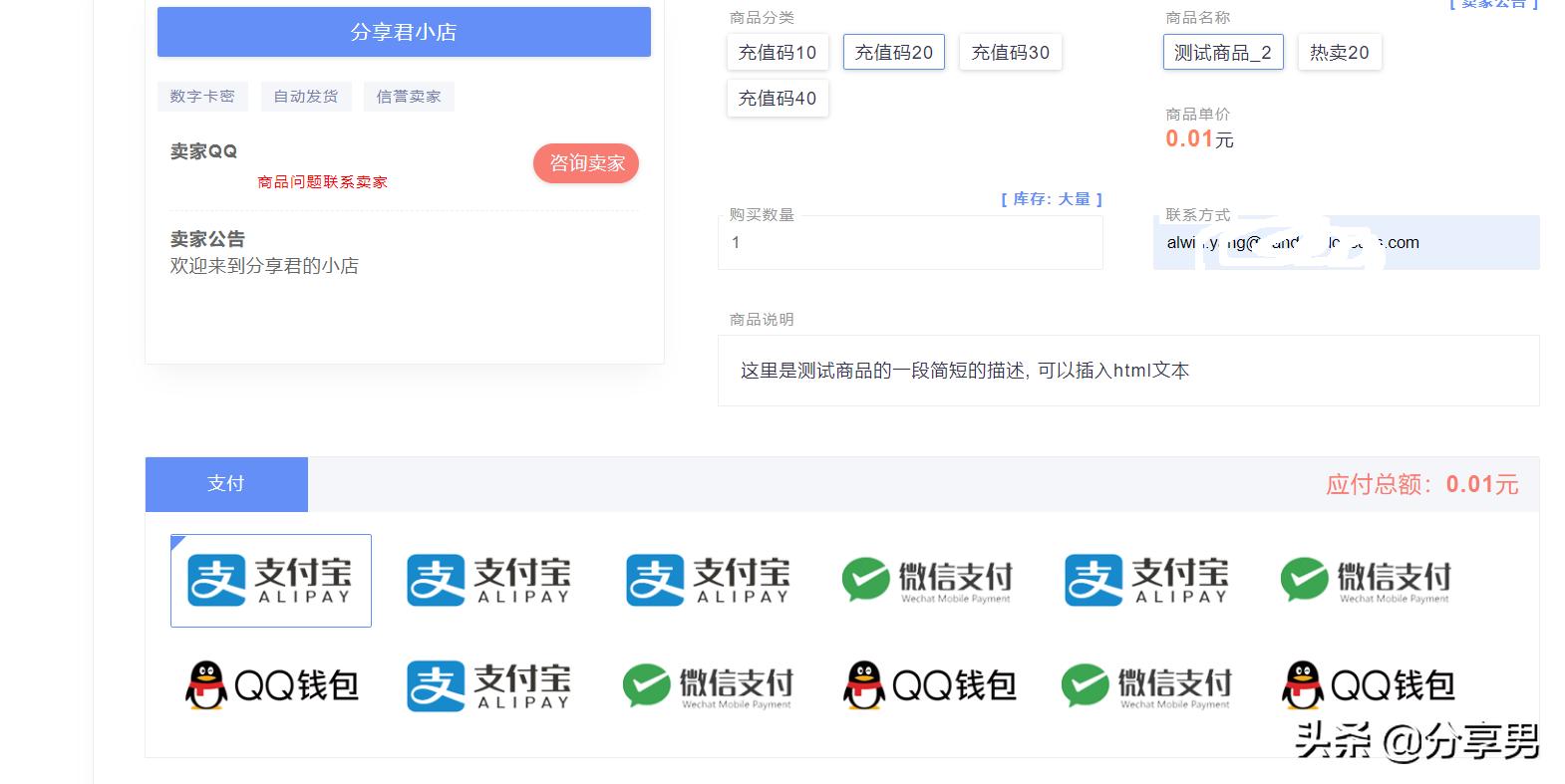
Task: Choose product 测试商品_2
Action: point(1223,53)
